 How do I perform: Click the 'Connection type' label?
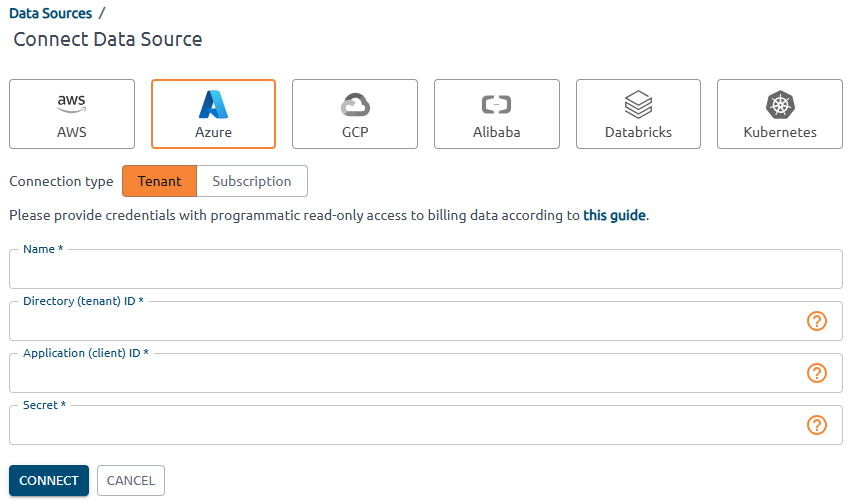pos(61,181)
